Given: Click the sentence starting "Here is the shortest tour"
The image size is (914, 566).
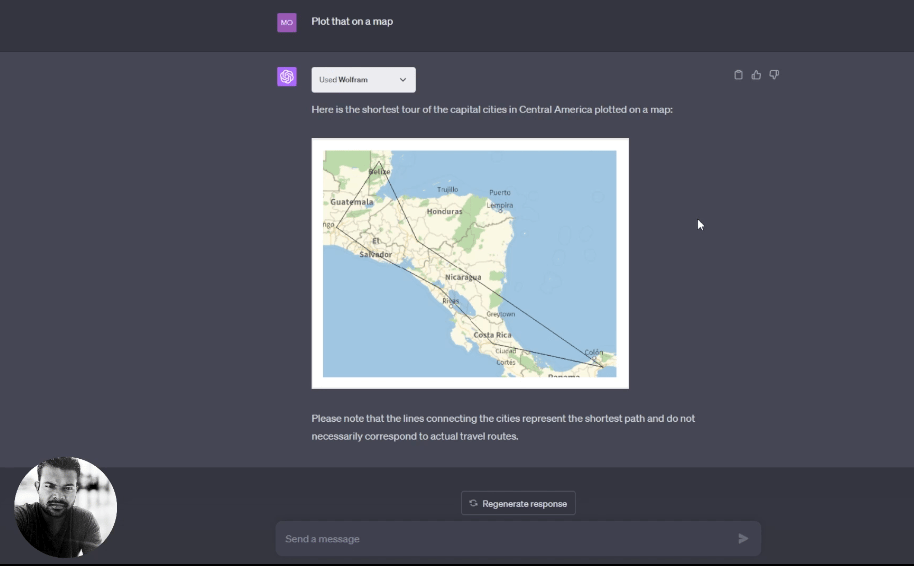Looking at the screenshot, I should point(492,110).
